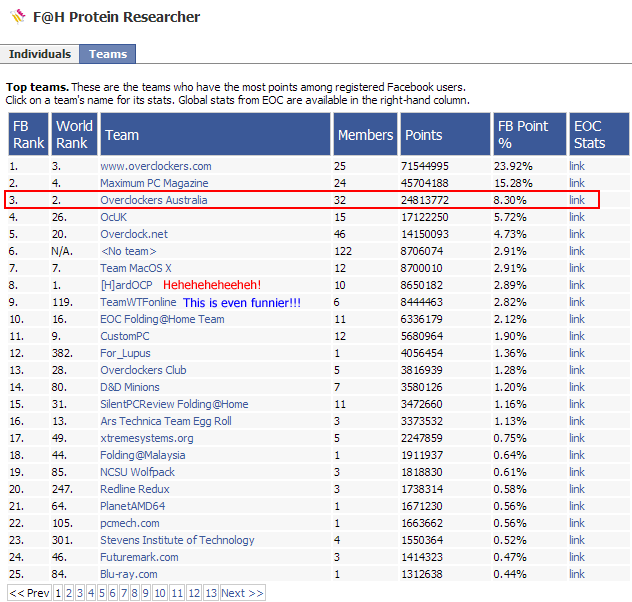Open the EOC Folding@Home Team stats
Image resolution: width=632 pixels, height=602 pixels.
coord(162,319)
